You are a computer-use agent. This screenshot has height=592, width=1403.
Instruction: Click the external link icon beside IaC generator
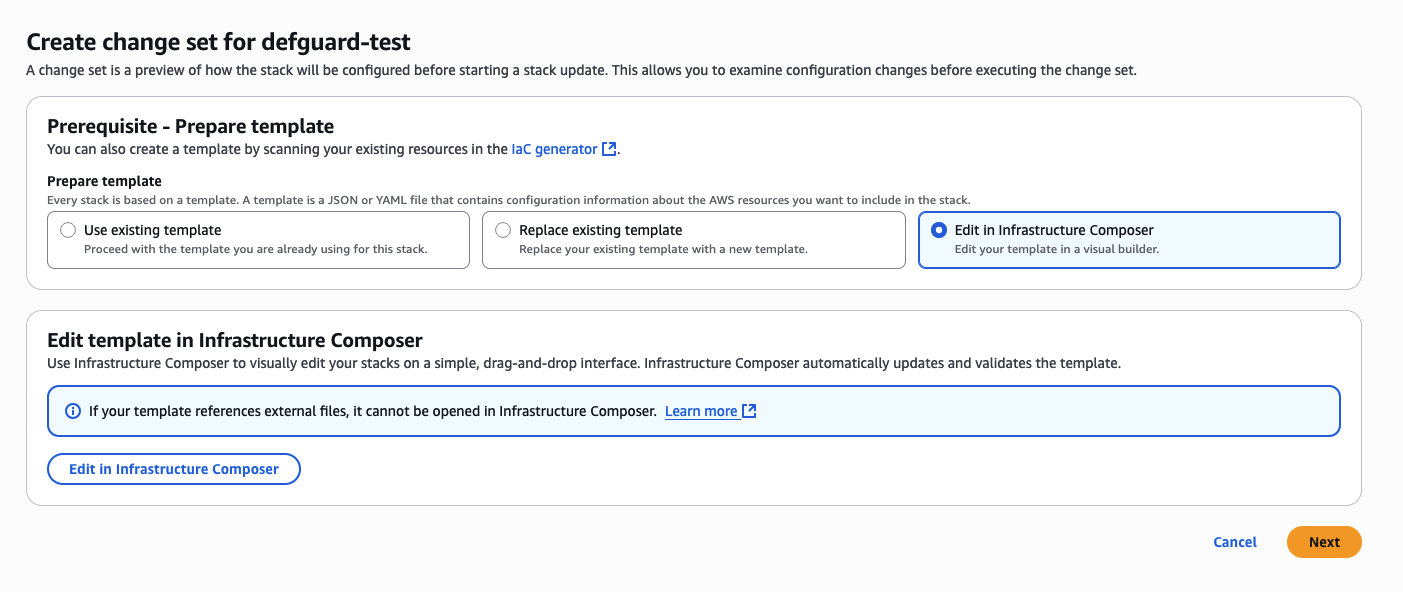tap(608, 149)
